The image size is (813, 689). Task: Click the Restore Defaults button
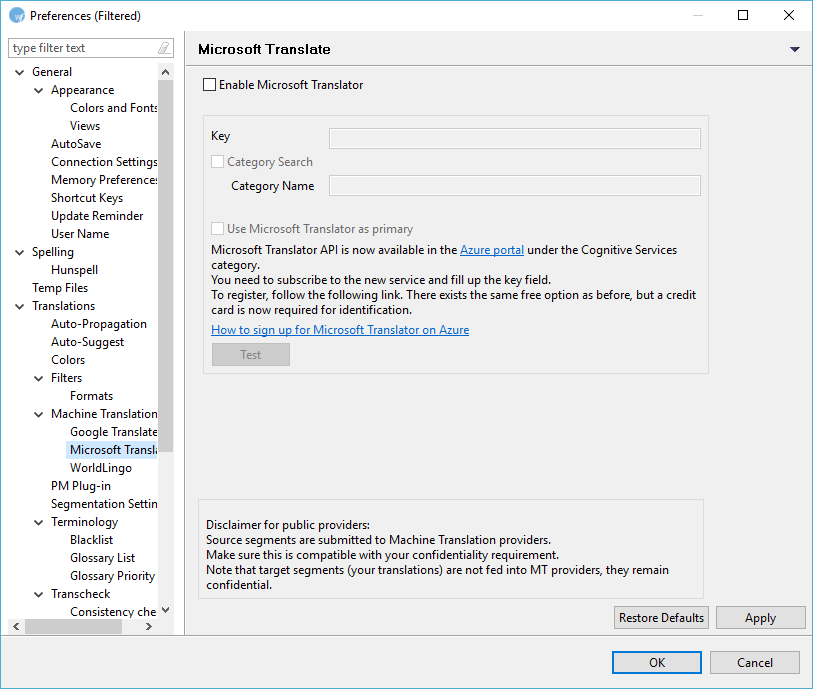pos(661,618)
